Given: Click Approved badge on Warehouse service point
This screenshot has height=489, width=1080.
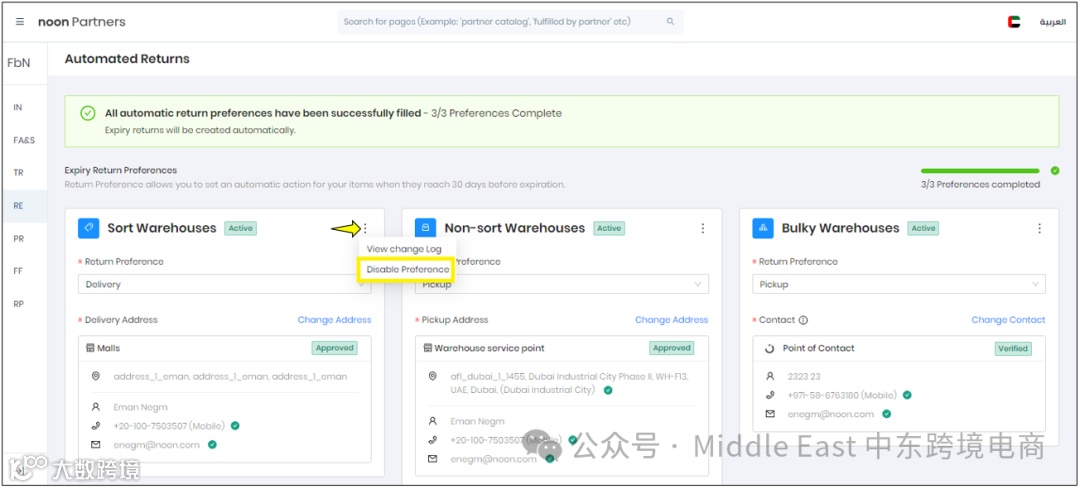Looking at the screenshot, I should click(672, 348).
